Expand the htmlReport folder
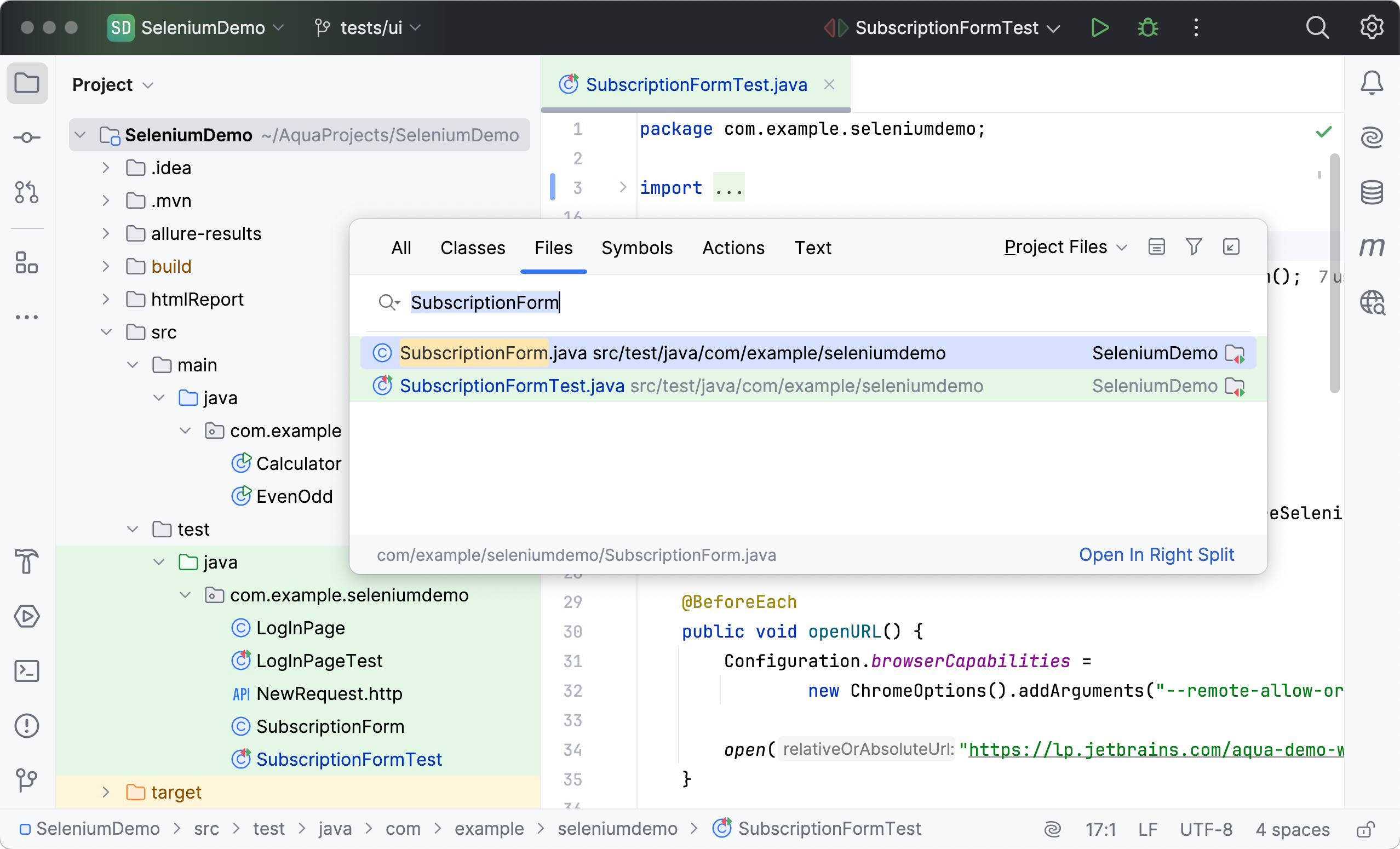This screenshot has width=1400, height=849. click(106, 300)
